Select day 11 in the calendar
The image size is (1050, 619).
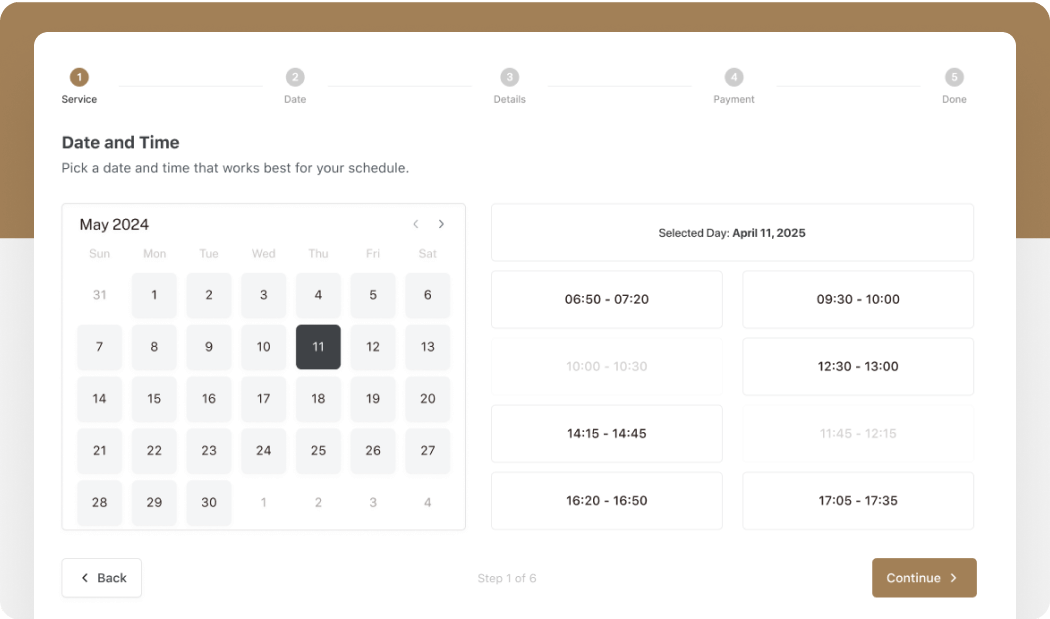coord(318,347)
